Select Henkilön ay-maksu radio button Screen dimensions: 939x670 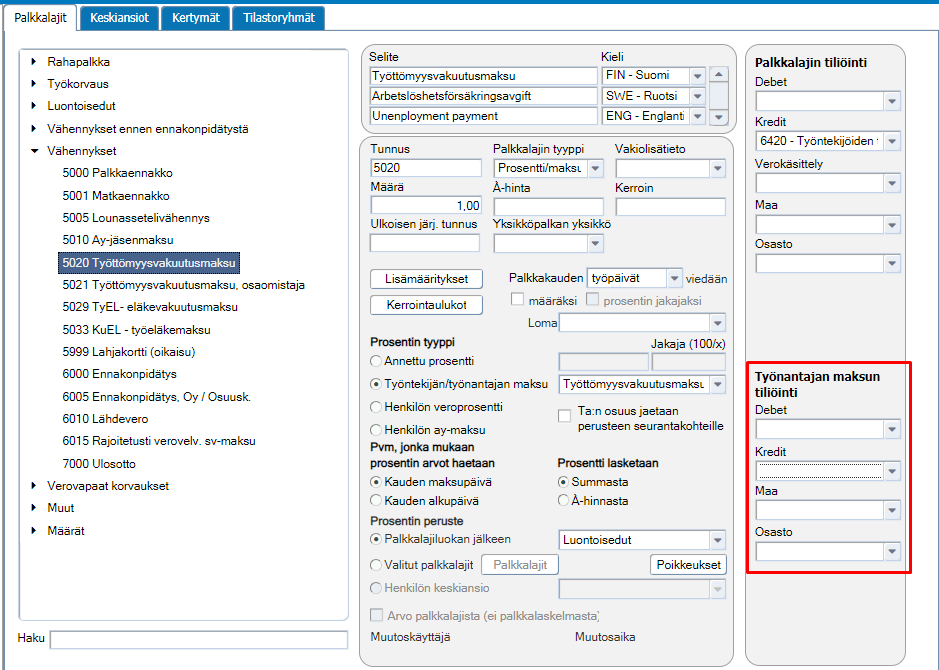coord(376,430)
